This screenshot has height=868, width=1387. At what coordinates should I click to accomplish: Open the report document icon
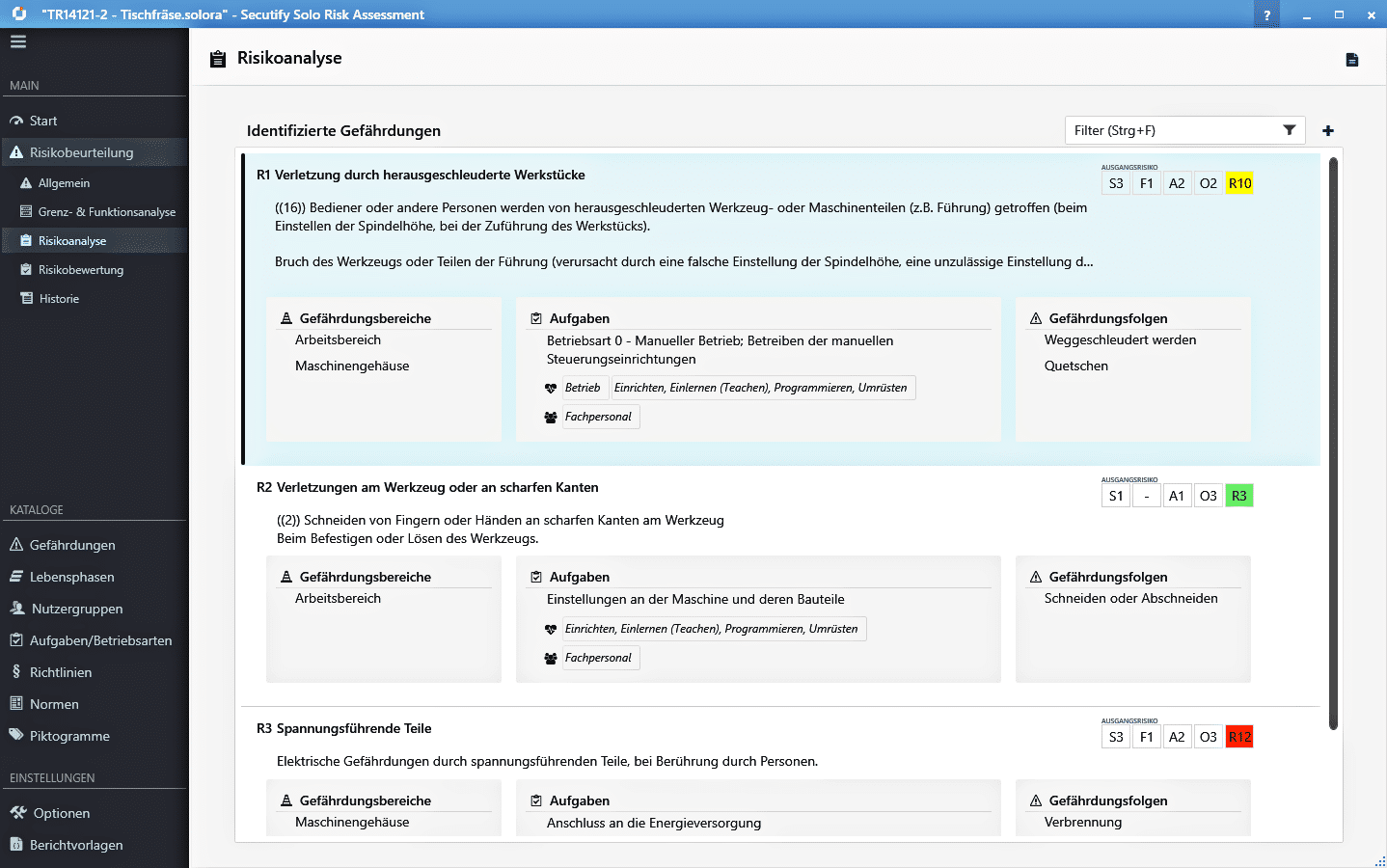tap(1352, 60)
